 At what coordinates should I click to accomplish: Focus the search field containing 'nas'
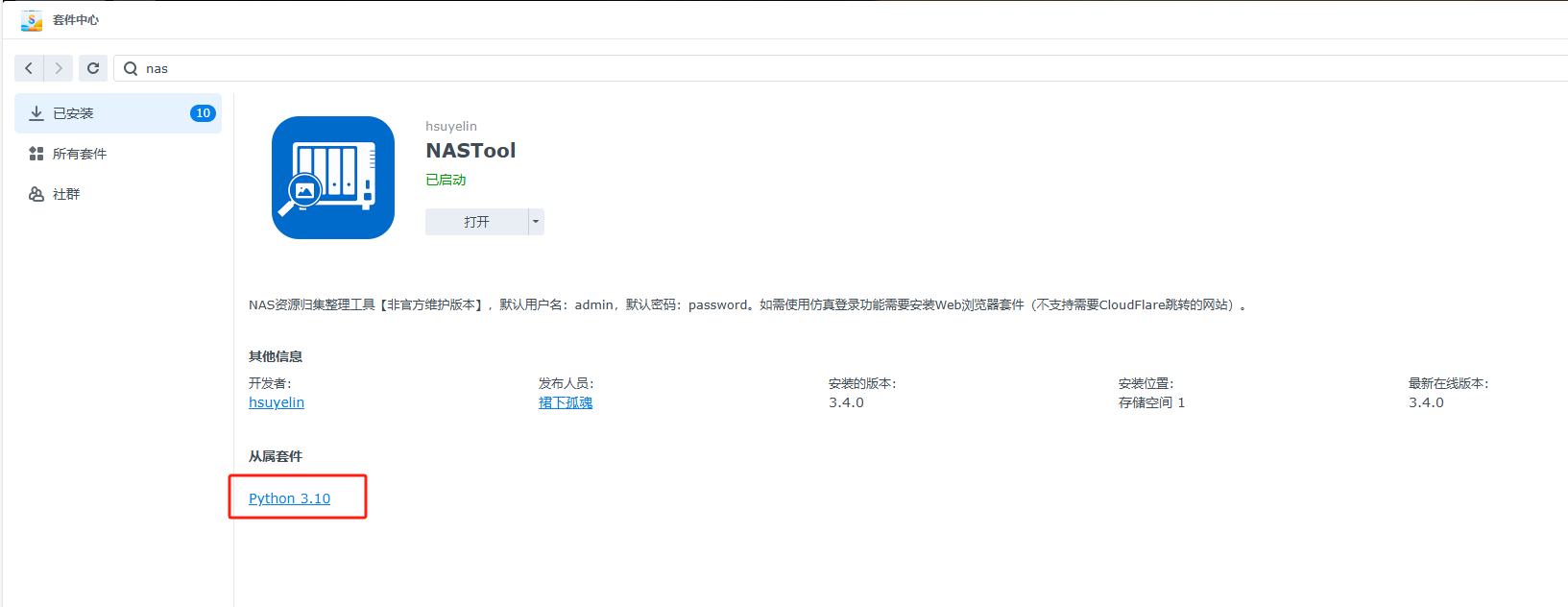point(841,68)
